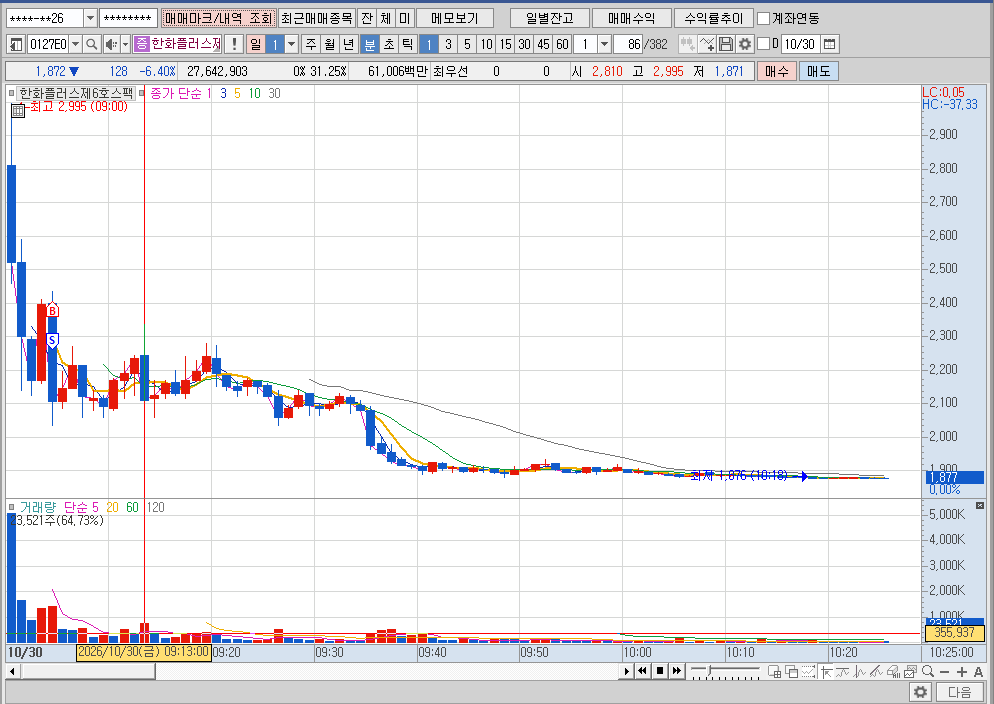This screenshot has width=994, height=704.
Task: Toggle the 계좌연동 checkbox
Action: [x=764, y=18]
